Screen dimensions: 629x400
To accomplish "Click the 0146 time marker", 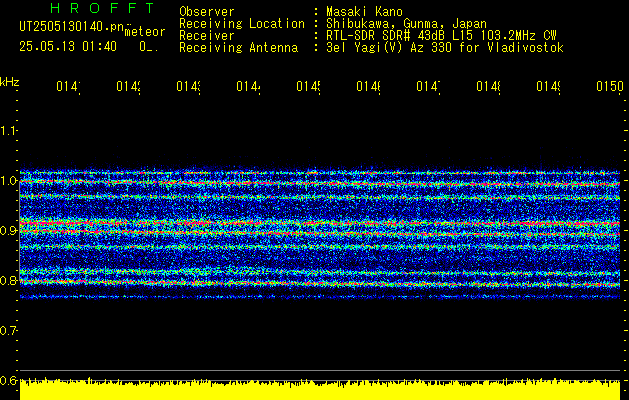I will point(368,87).
